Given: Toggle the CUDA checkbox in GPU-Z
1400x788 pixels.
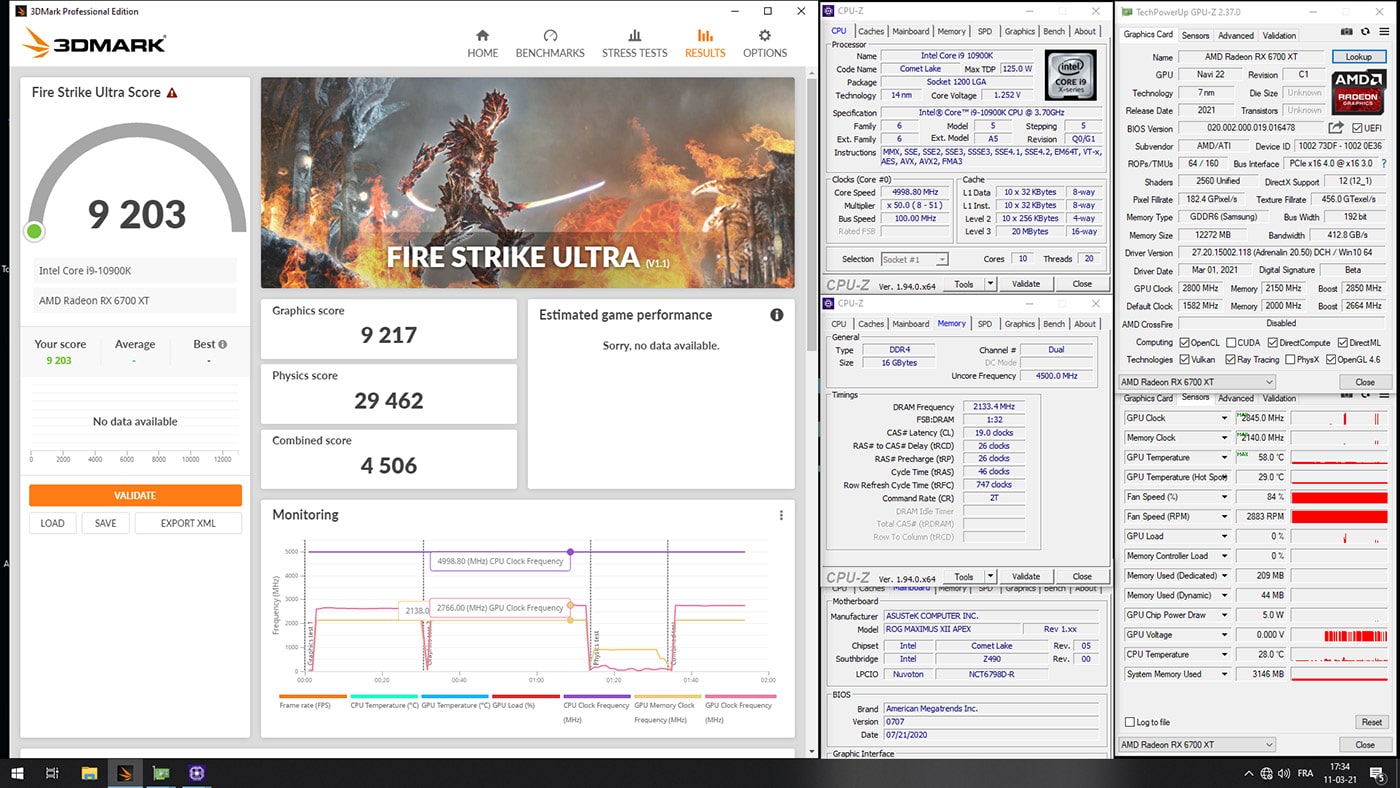Looking at the screenshot, I should tap(1231, 343).
